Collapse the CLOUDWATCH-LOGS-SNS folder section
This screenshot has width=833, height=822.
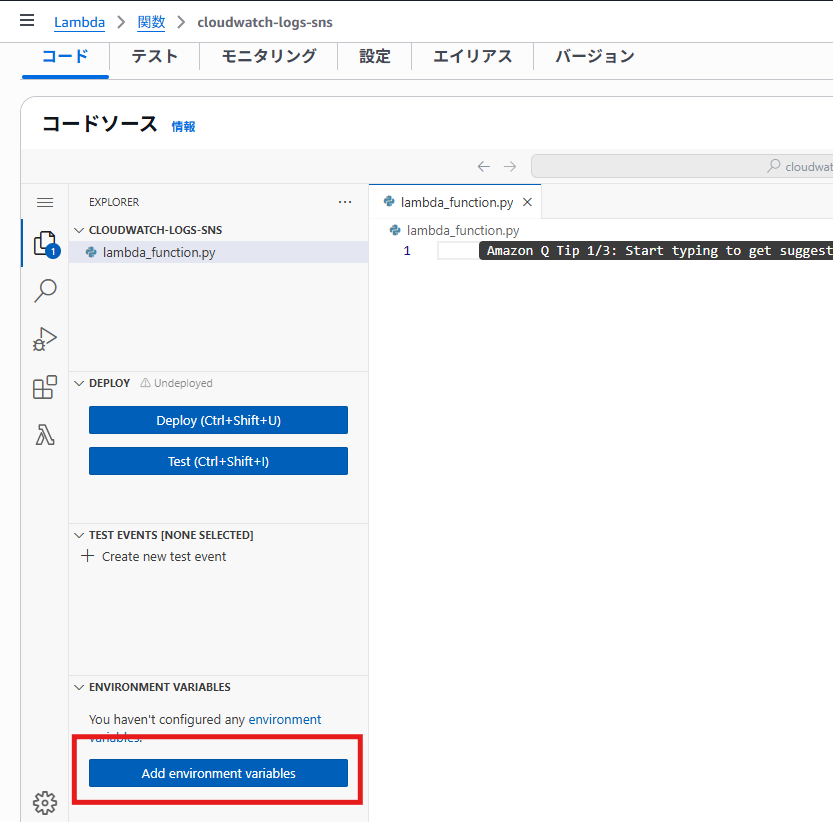80,230
